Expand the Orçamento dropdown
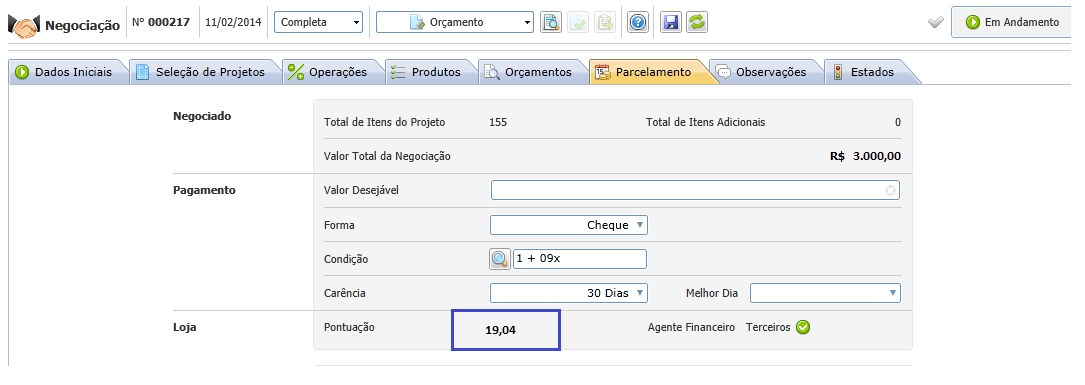1085x385 pixels. [455, 22]
